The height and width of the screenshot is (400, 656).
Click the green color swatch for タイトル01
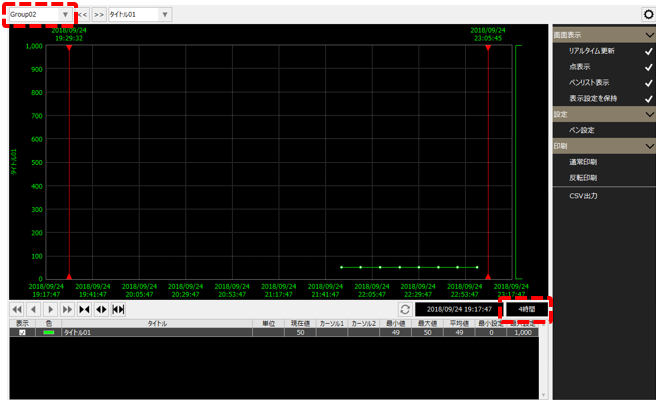click(49, 332)
